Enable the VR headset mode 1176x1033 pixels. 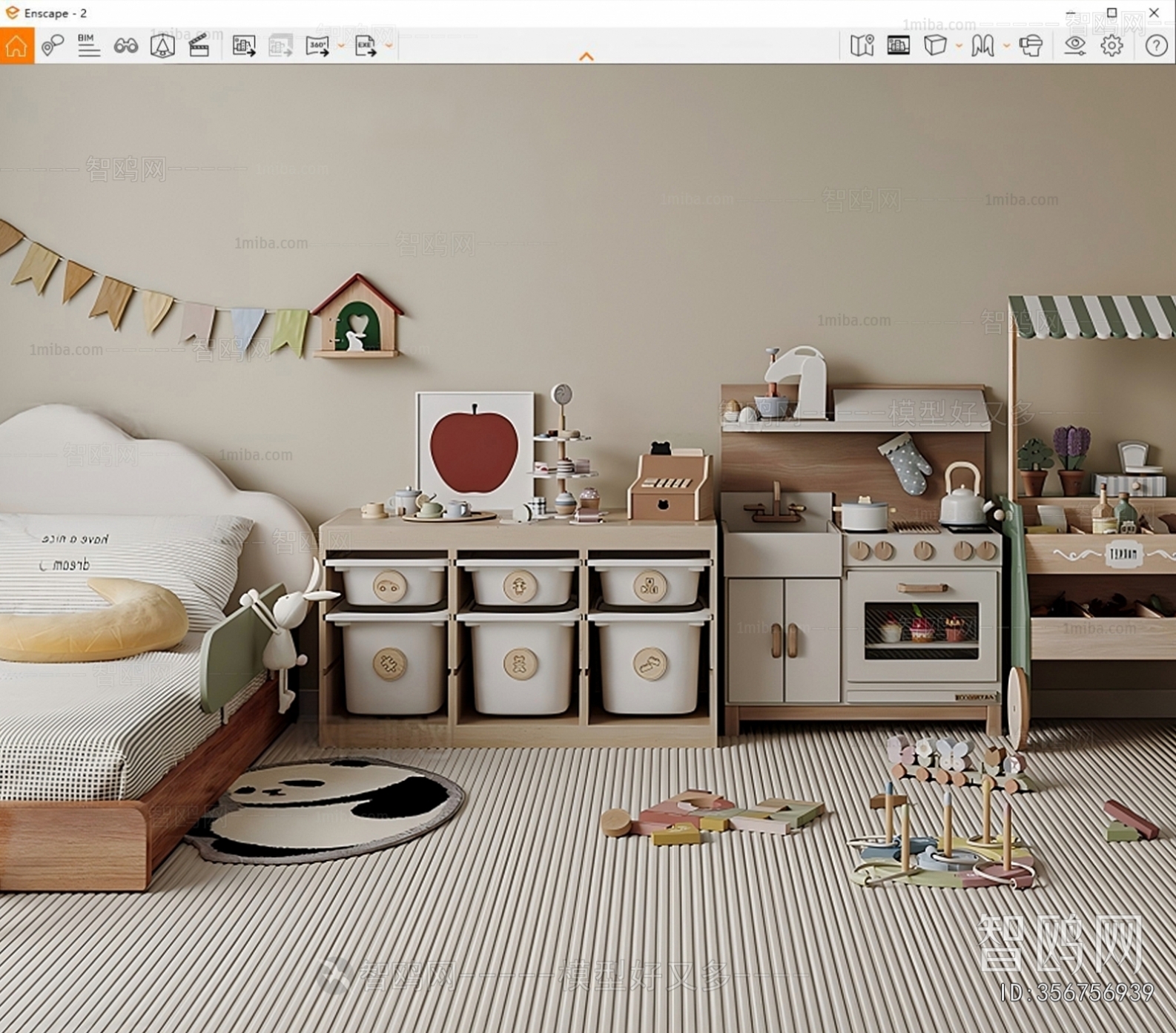[x=1031, y=46]
